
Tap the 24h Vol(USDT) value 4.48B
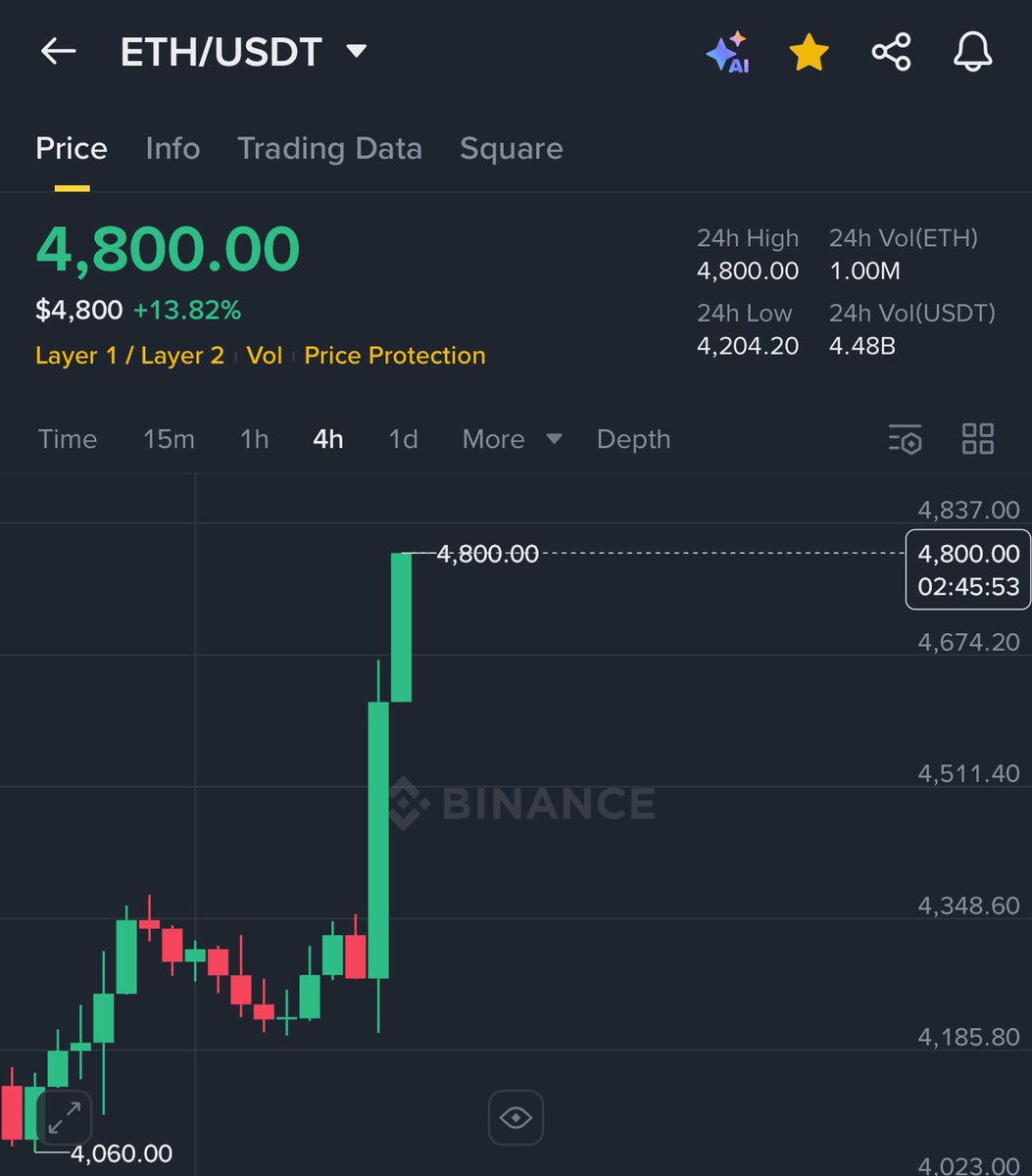(862, 345)
